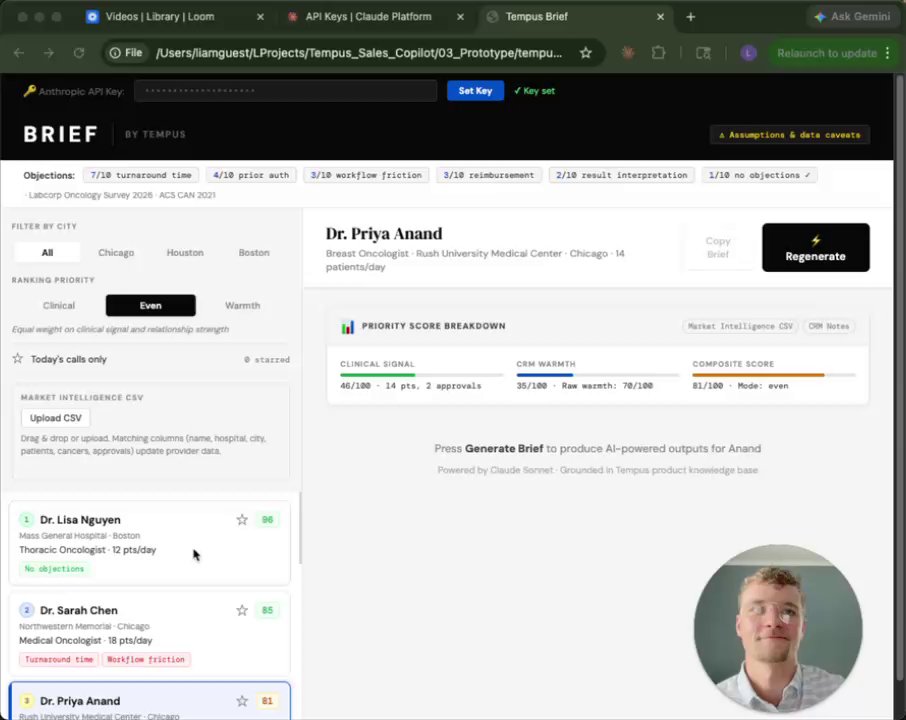Screen dimensions: 906x720
Task: Focus the Anthropic API Key field
Action: click(x=285, y=91)
